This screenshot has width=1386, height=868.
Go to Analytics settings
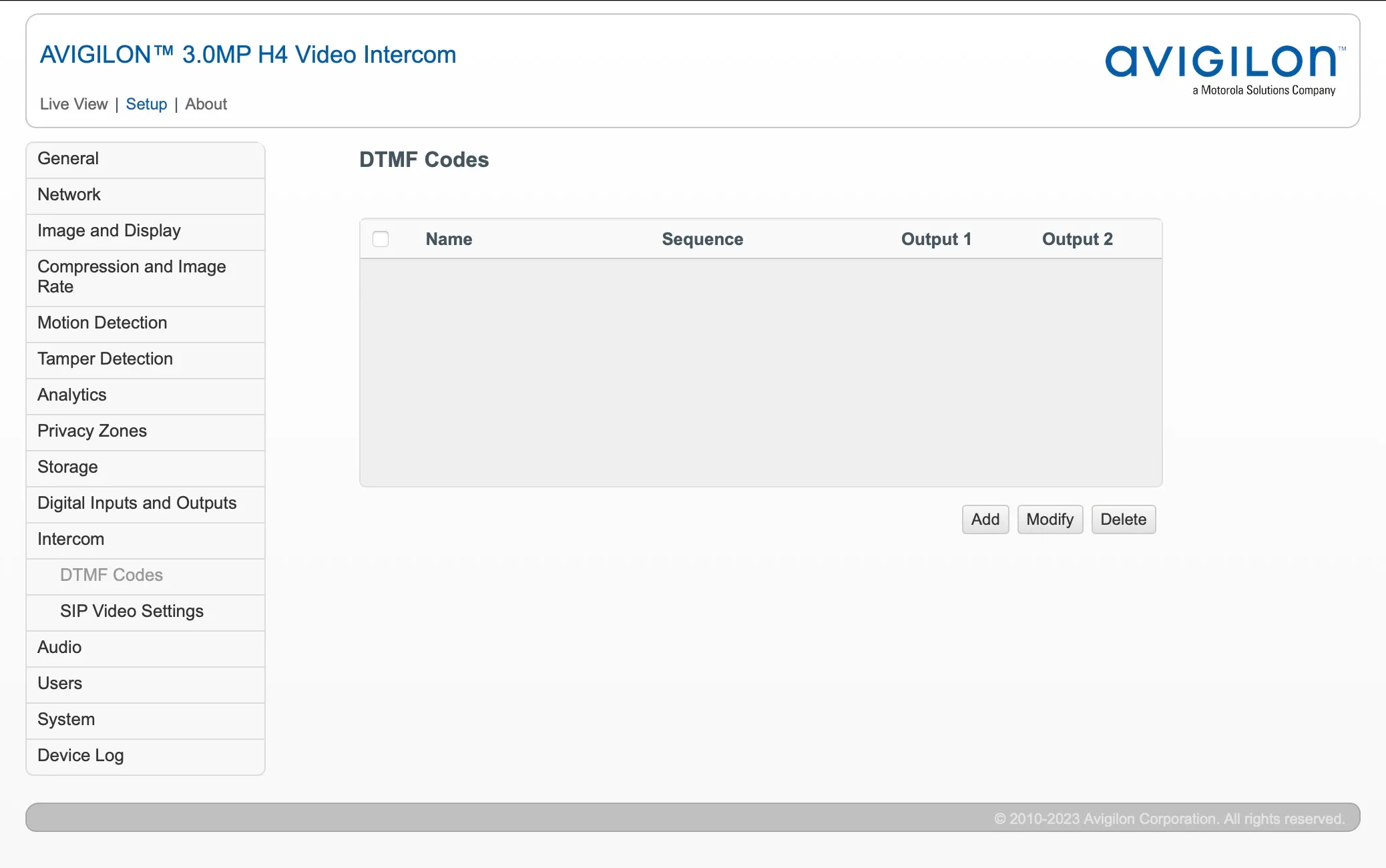tap(146, 395)
